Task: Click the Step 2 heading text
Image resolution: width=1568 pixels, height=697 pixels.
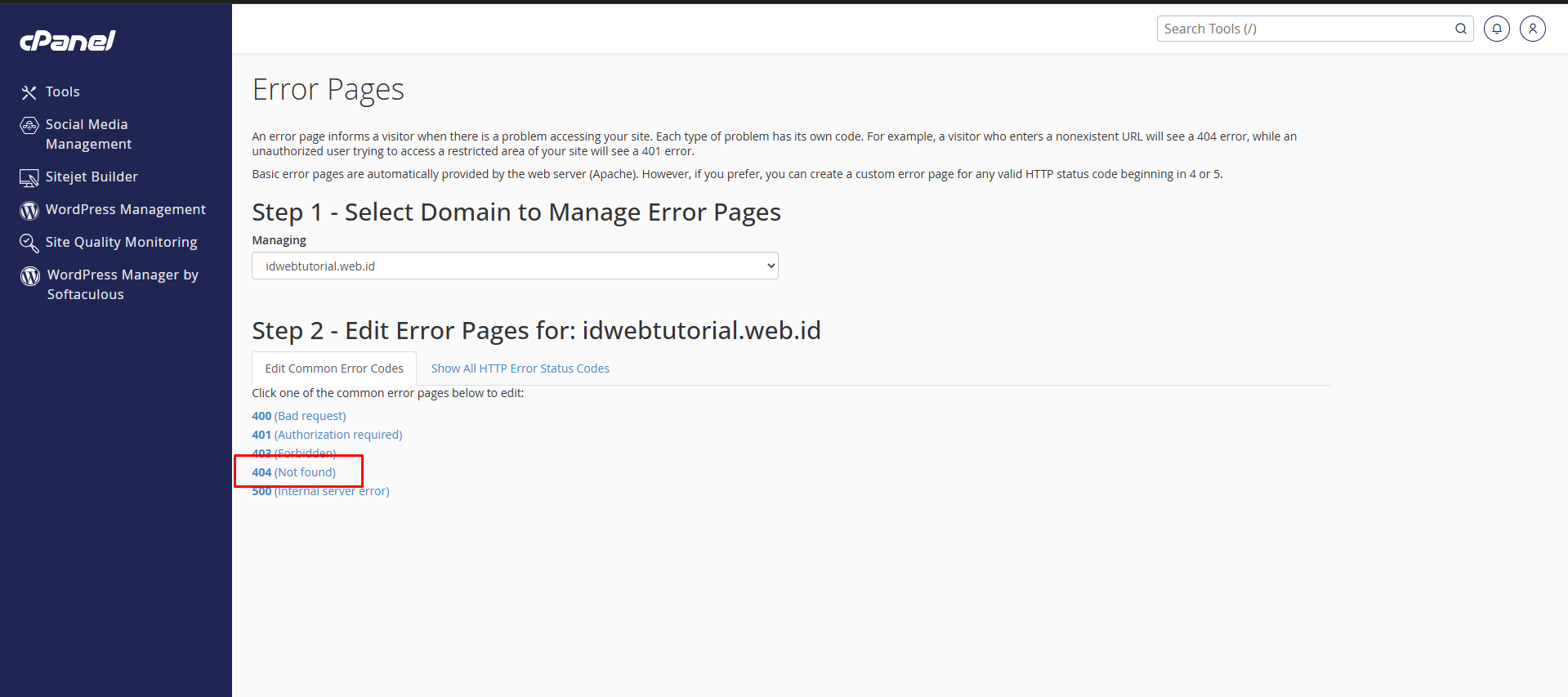Action: click(536, 331)
